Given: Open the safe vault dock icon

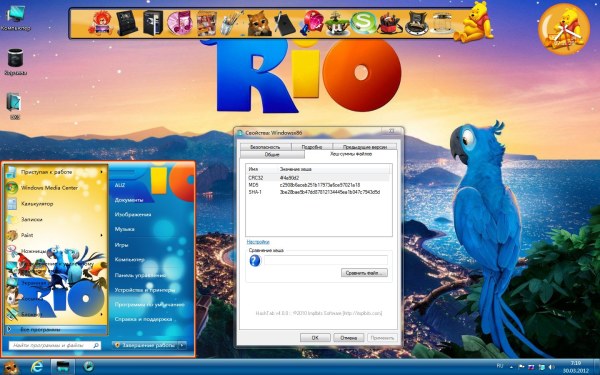Looking at the screenshot, I should click(x=153, y=23).
